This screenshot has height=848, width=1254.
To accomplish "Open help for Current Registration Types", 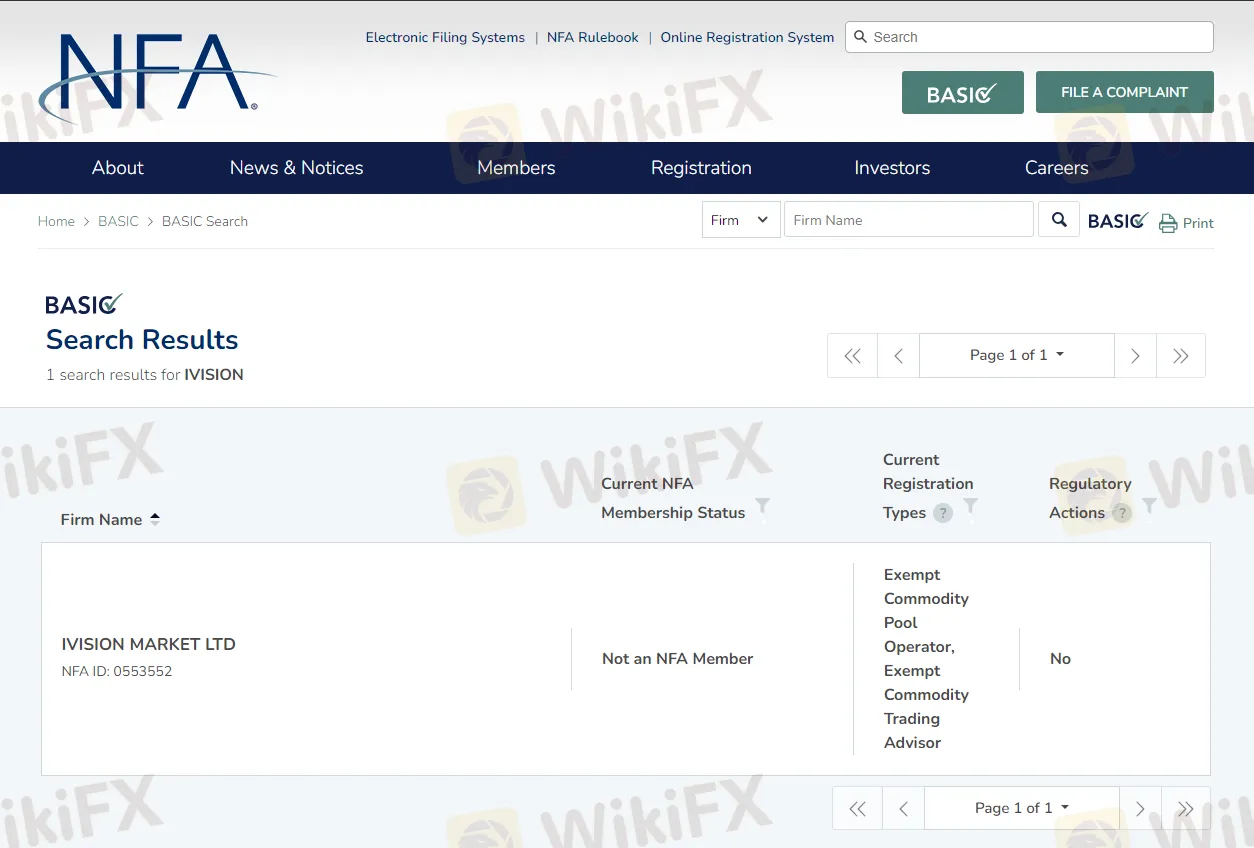I will (x=942, y=513).
